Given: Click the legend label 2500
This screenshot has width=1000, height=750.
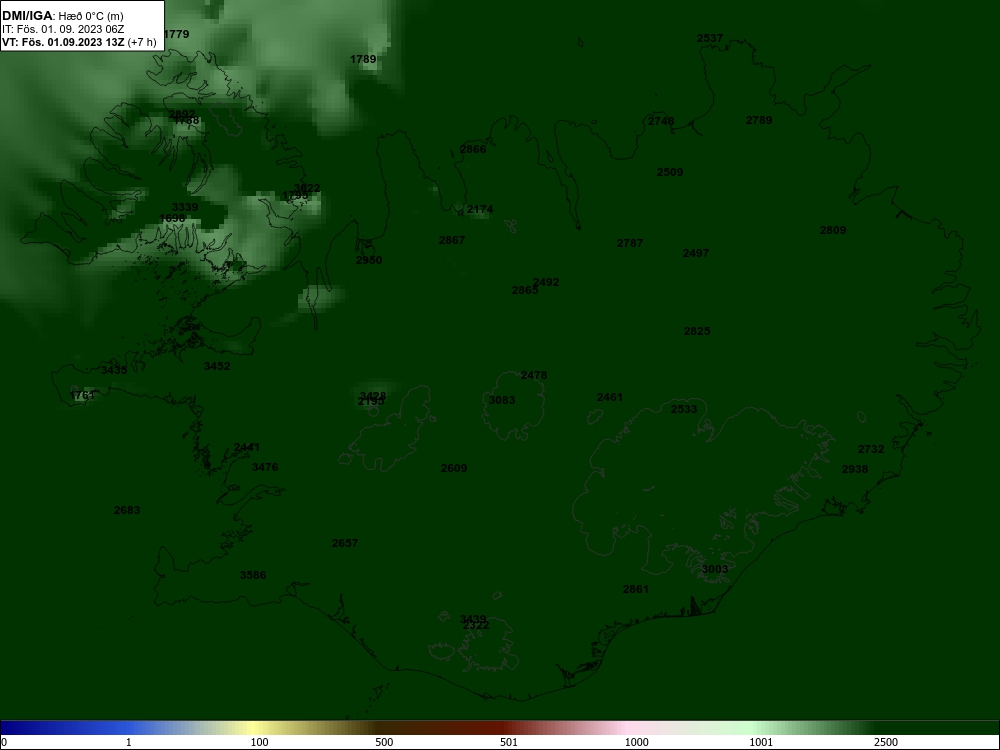Looking at the screenshot, I should coord(886,742).
